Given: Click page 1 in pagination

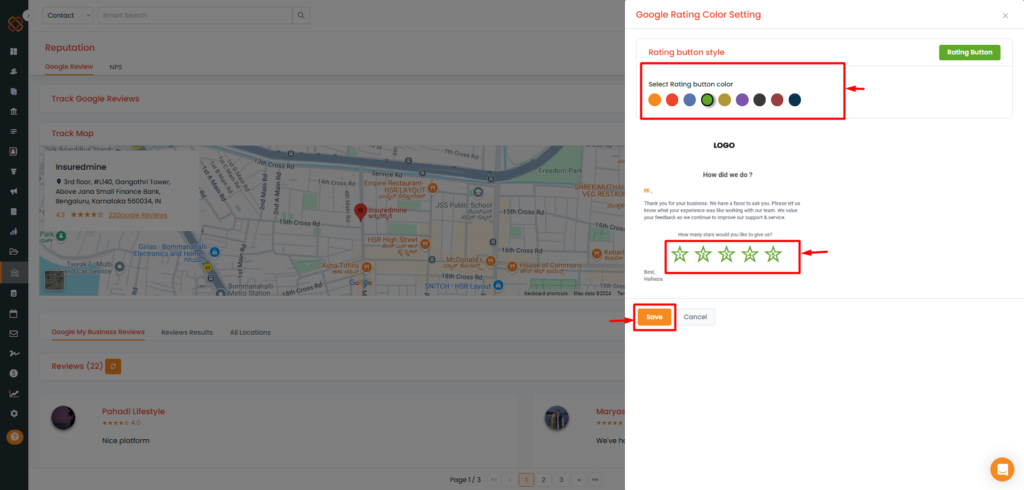Looking at the screenshot, I should (x=526, y=480).
